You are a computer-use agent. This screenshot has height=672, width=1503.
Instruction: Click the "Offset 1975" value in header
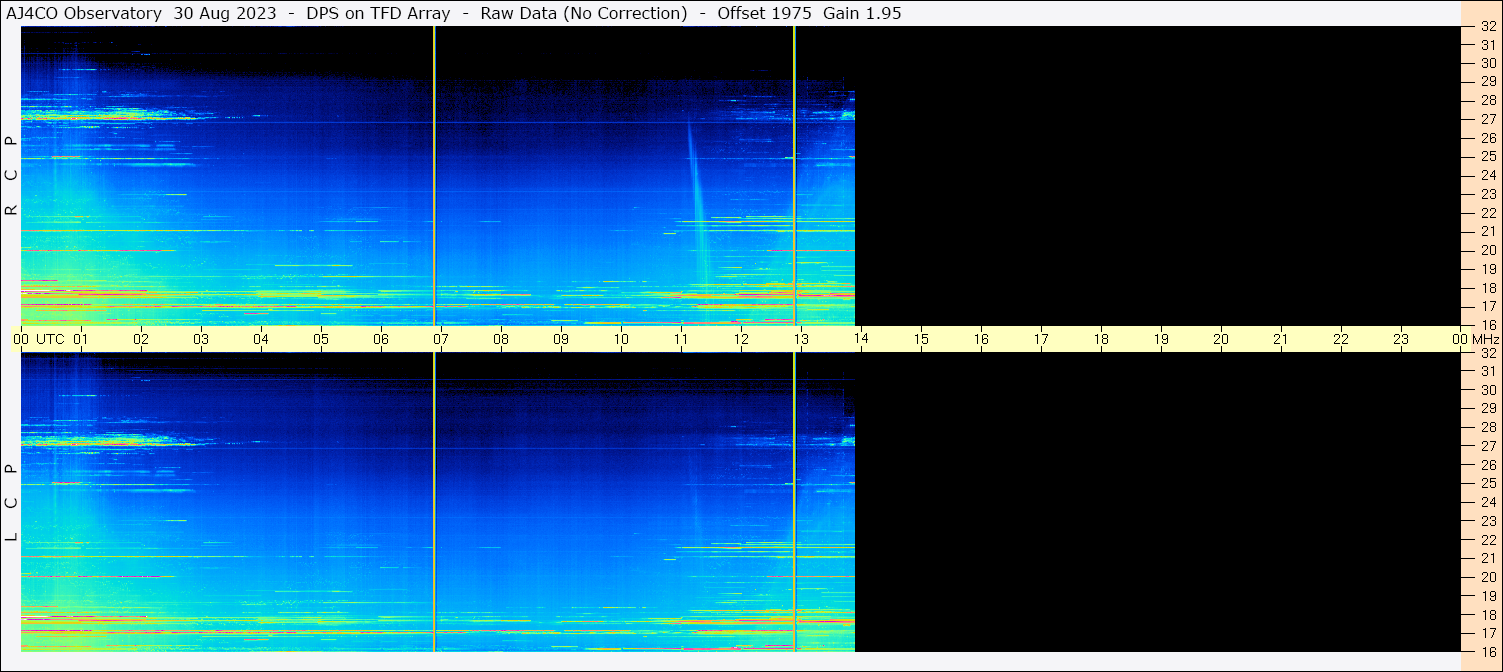pyautogui.click(x=764, y=13)
